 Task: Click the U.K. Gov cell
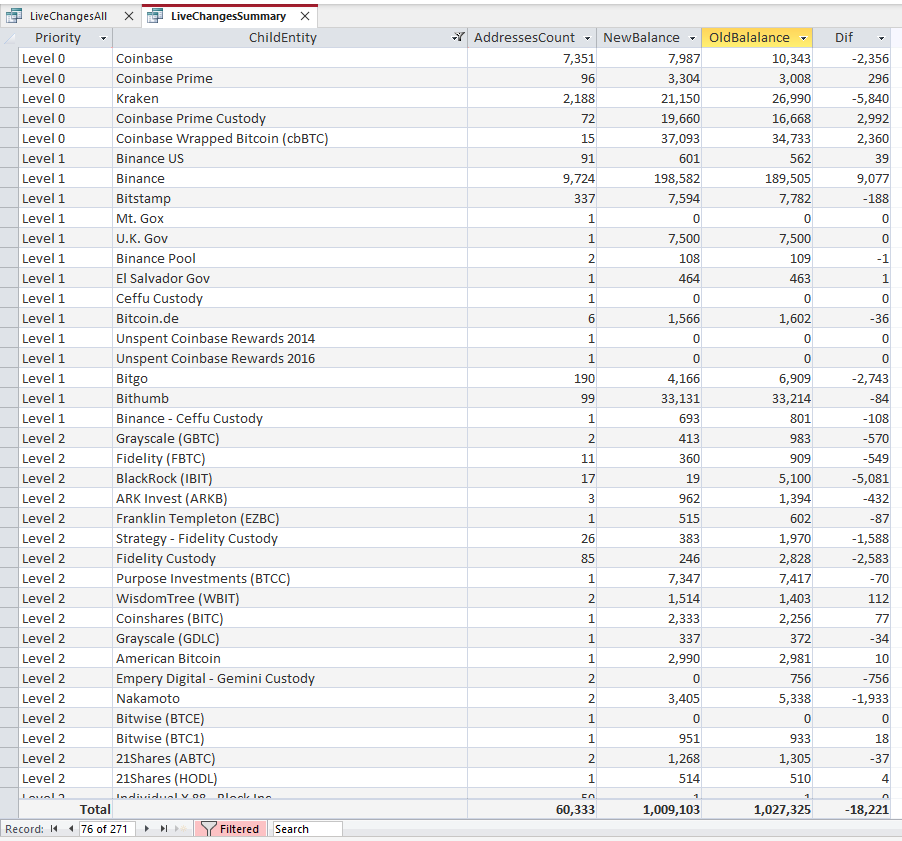pos(290,238)
